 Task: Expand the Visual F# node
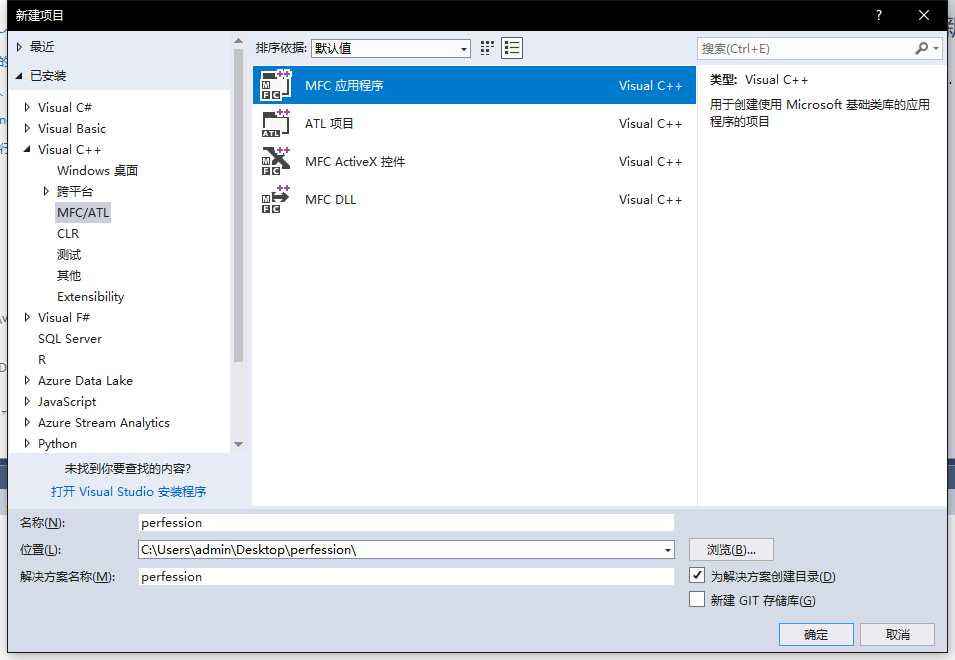pos(27,317)
